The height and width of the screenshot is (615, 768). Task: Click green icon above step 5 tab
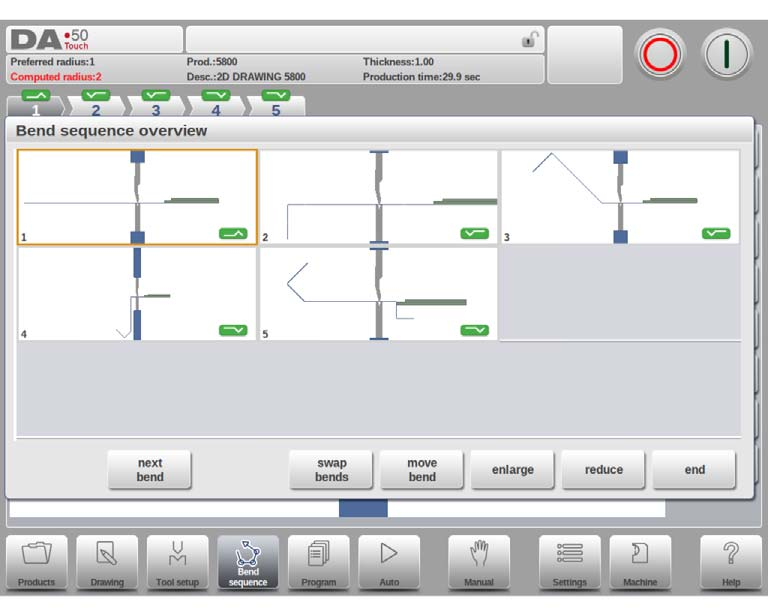point(276,95)
